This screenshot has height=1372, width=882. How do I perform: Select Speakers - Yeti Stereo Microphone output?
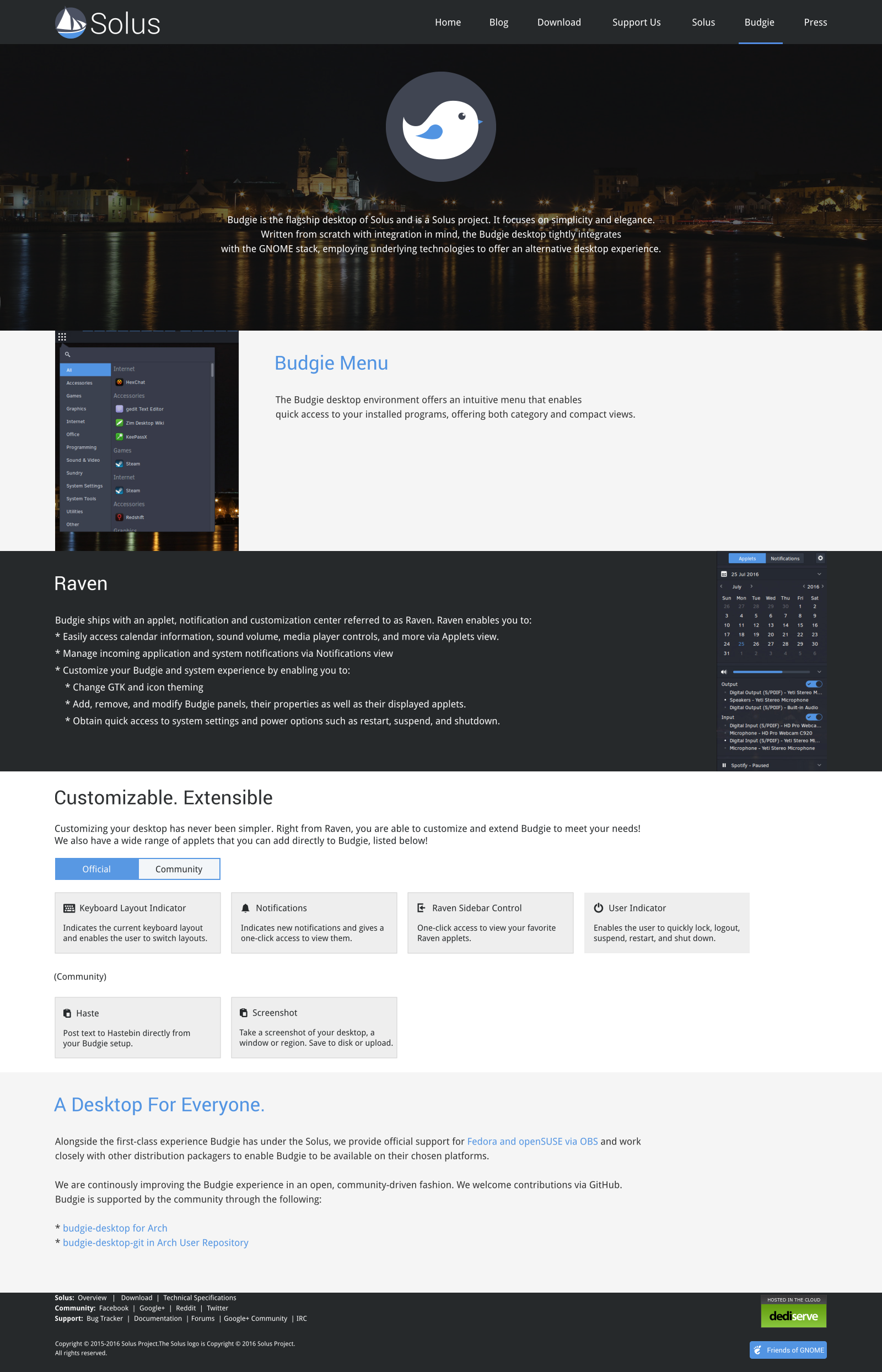point(768,700)
